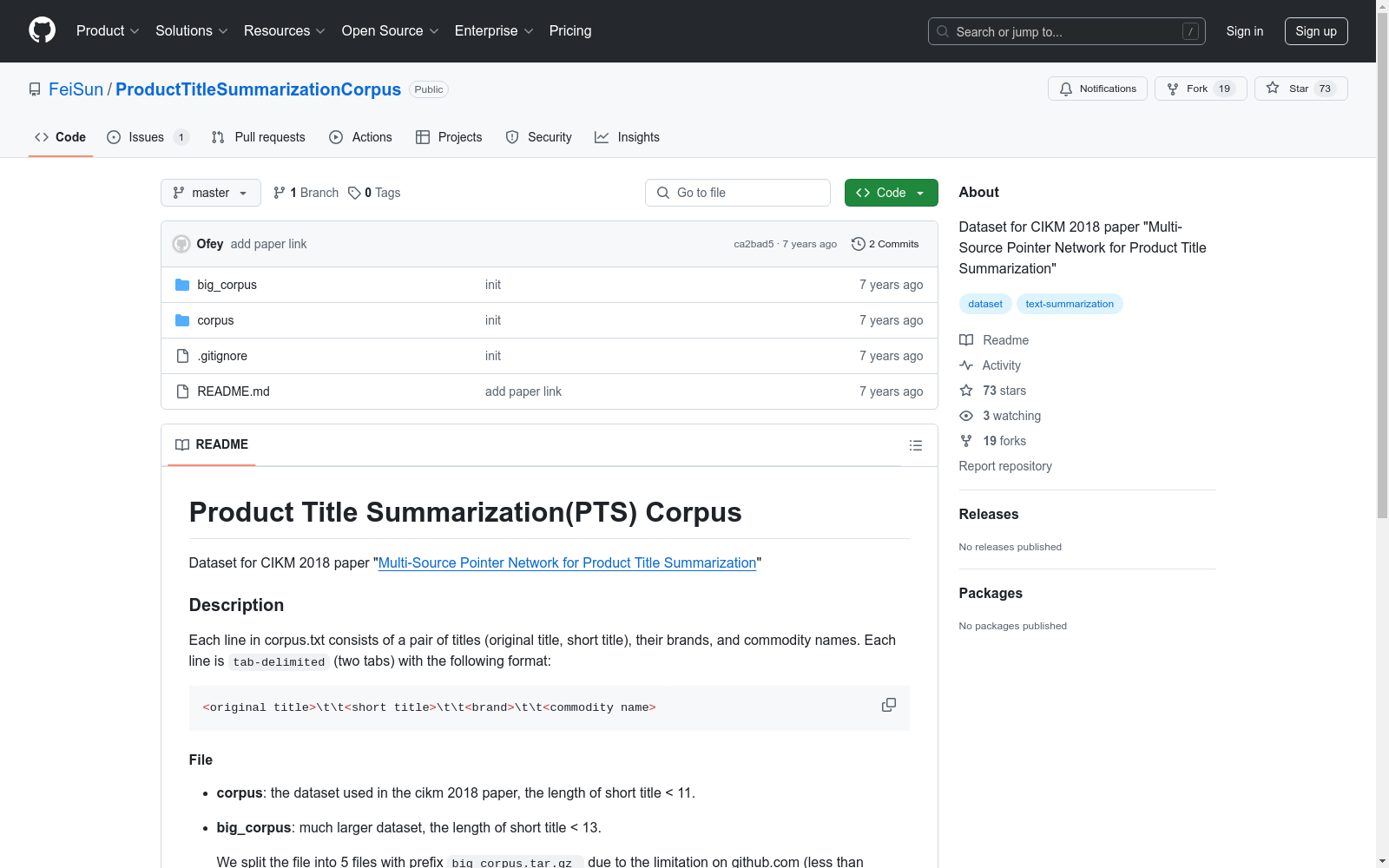1389x868 pixels.
Task: Select the README tab
Action: coord(212,444)
